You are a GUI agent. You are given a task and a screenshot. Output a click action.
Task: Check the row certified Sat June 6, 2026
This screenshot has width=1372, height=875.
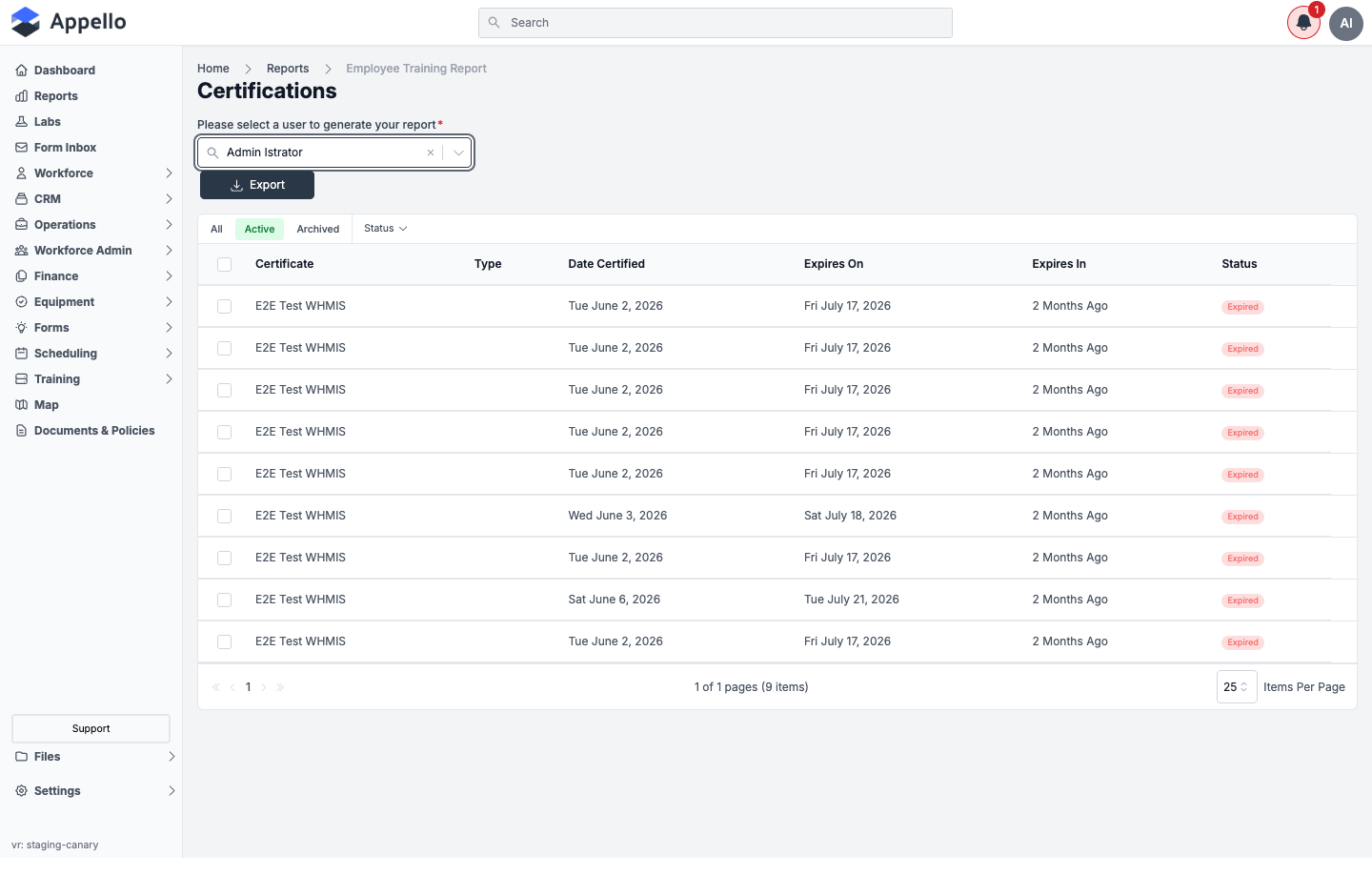pos(225,600)
